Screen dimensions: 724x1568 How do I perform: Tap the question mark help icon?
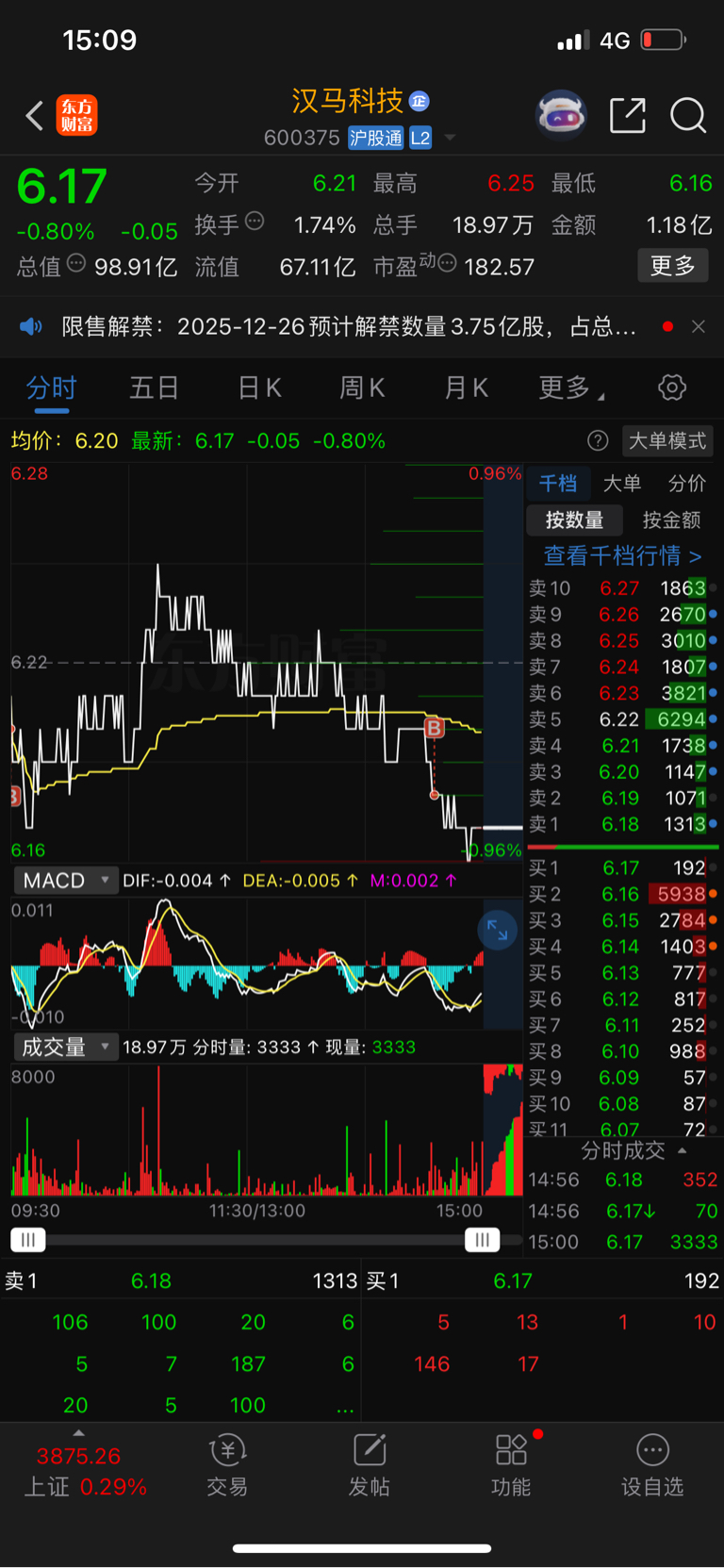click(598, 440)
